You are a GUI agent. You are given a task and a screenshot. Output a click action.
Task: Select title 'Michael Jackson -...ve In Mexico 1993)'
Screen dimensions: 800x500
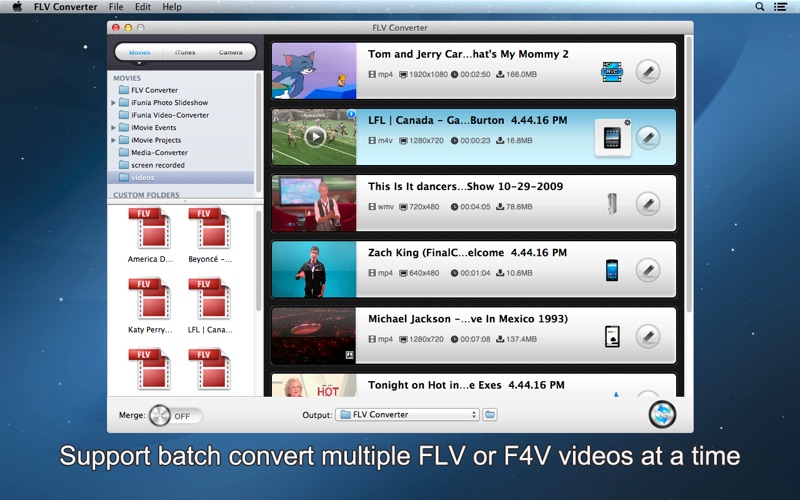pos(468,319)
